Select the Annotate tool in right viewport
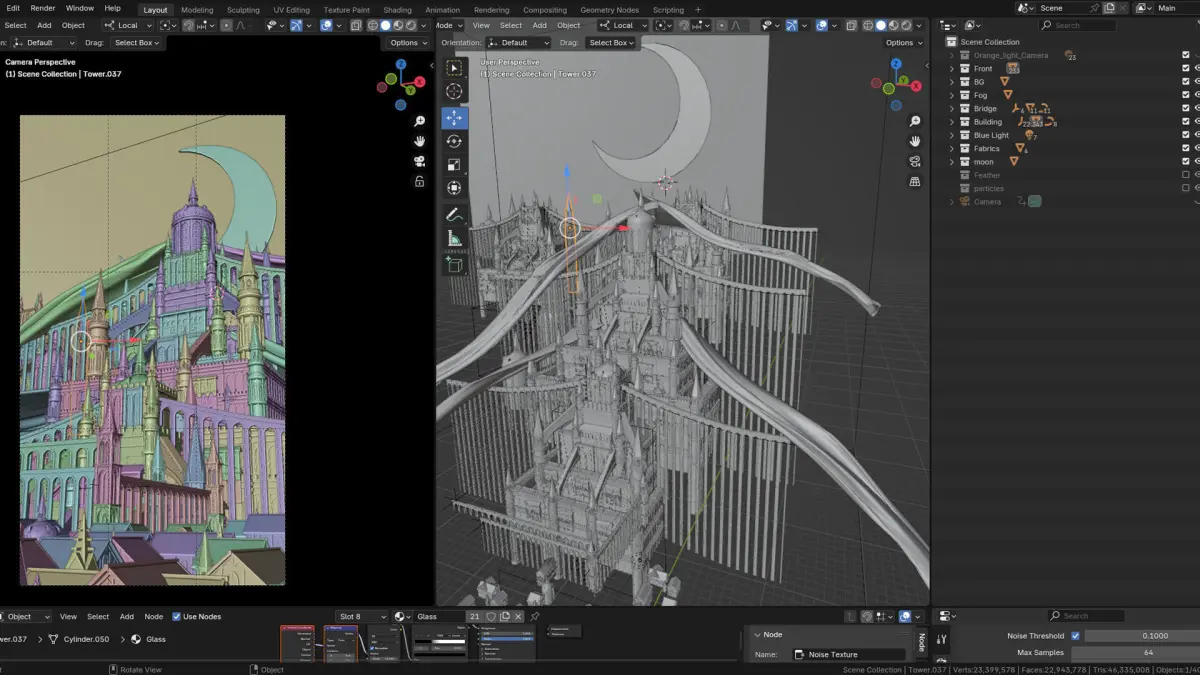This screenshot has width=1200, height=675. [454, 214]
